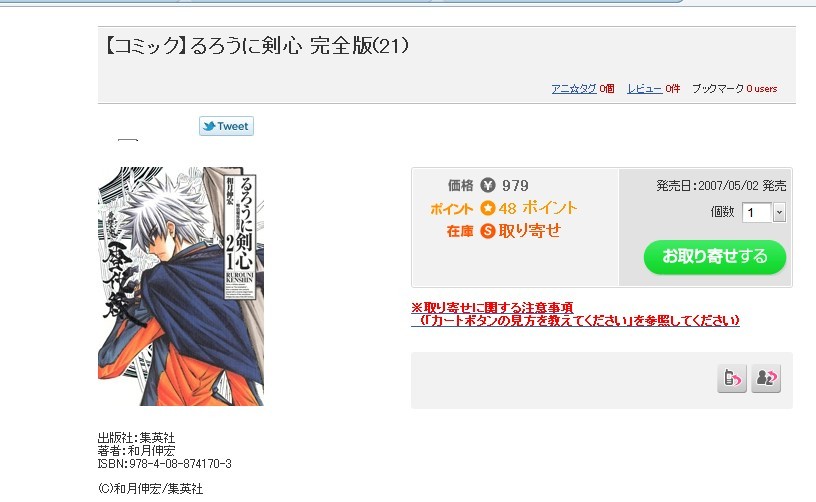The width and height of the screenshot is (816, 502).
Task: Click the orange 取り寄せ stock status text
Action: 529,230
